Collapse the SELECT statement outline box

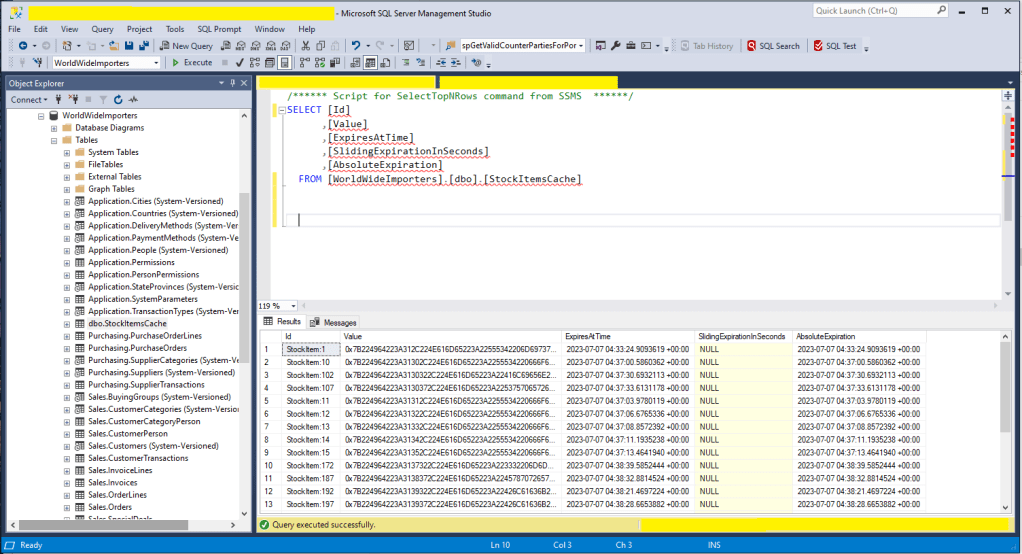tap(281, 110)
